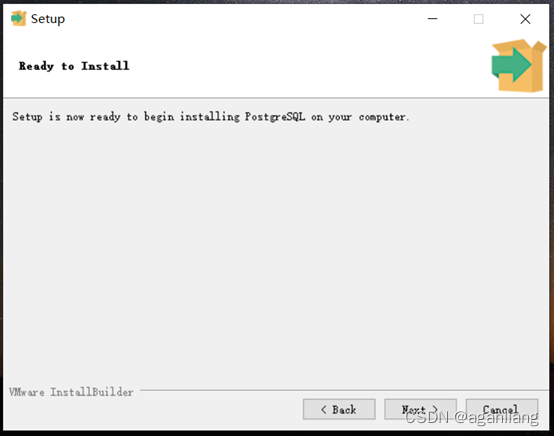
Task: Go back using the Back button
Action: tap(339, 410)
